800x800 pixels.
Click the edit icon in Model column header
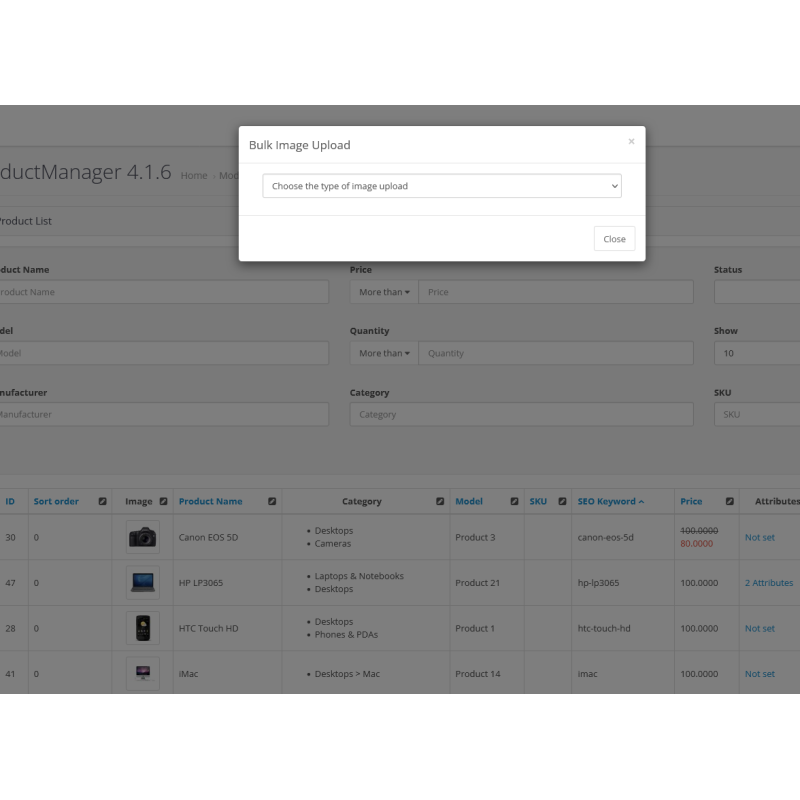coord(514,502)
